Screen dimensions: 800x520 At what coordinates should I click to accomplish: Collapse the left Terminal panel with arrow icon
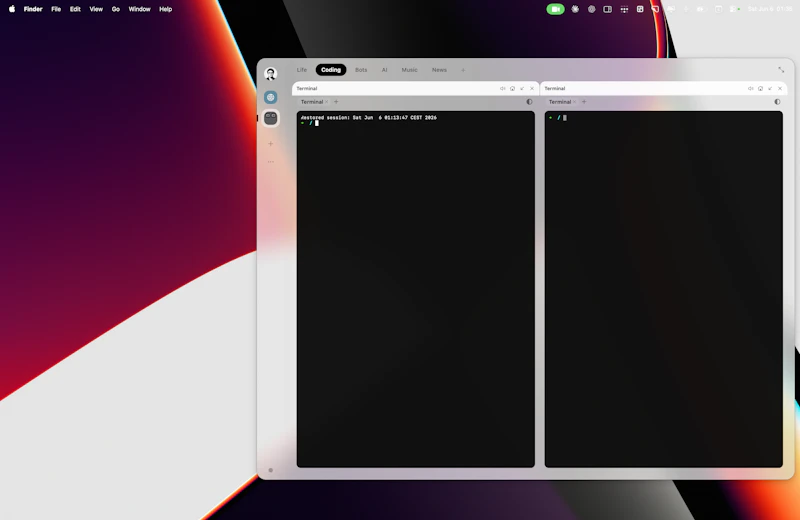(522, 88)
